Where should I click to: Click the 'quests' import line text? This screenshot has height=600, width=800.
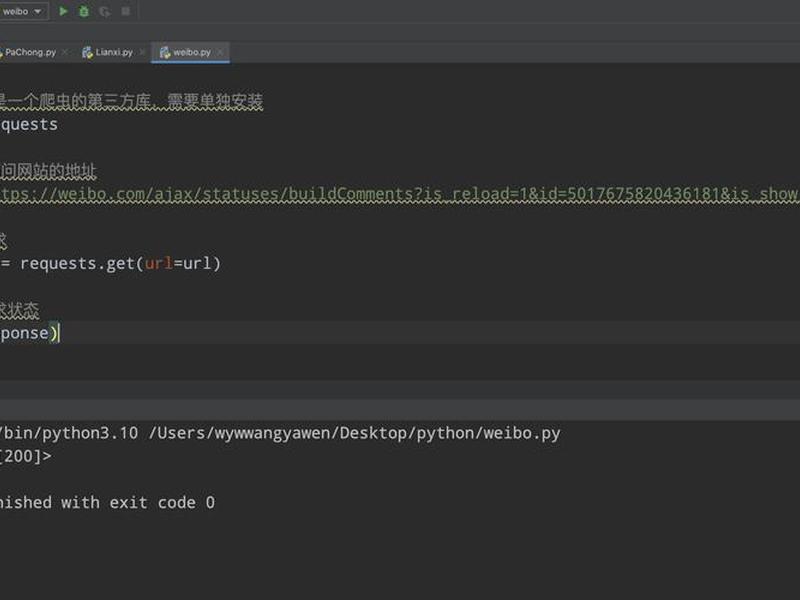(29, 124)
